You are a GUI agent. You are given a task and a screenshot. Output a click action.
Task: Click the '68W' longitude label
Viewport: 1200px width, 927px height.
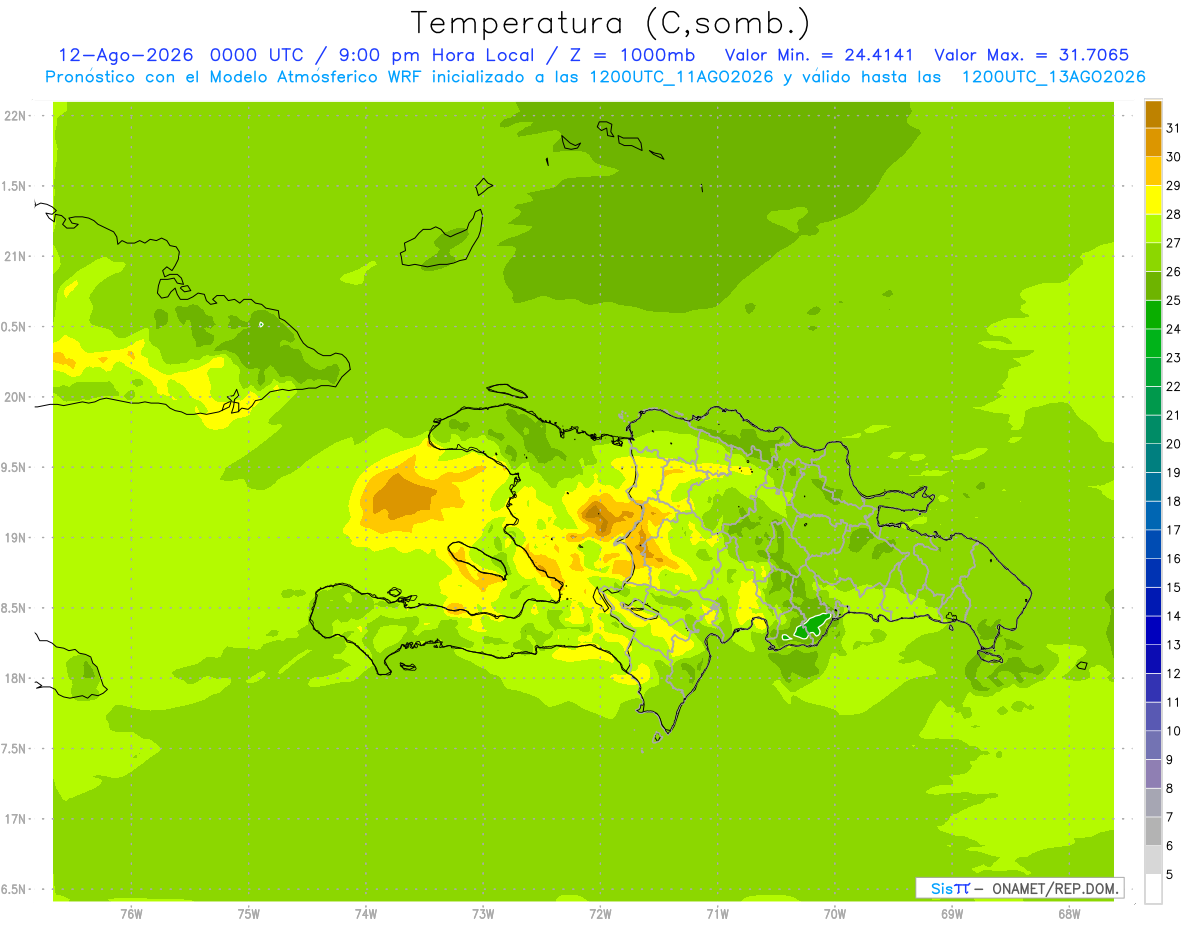coord(1069,913)
